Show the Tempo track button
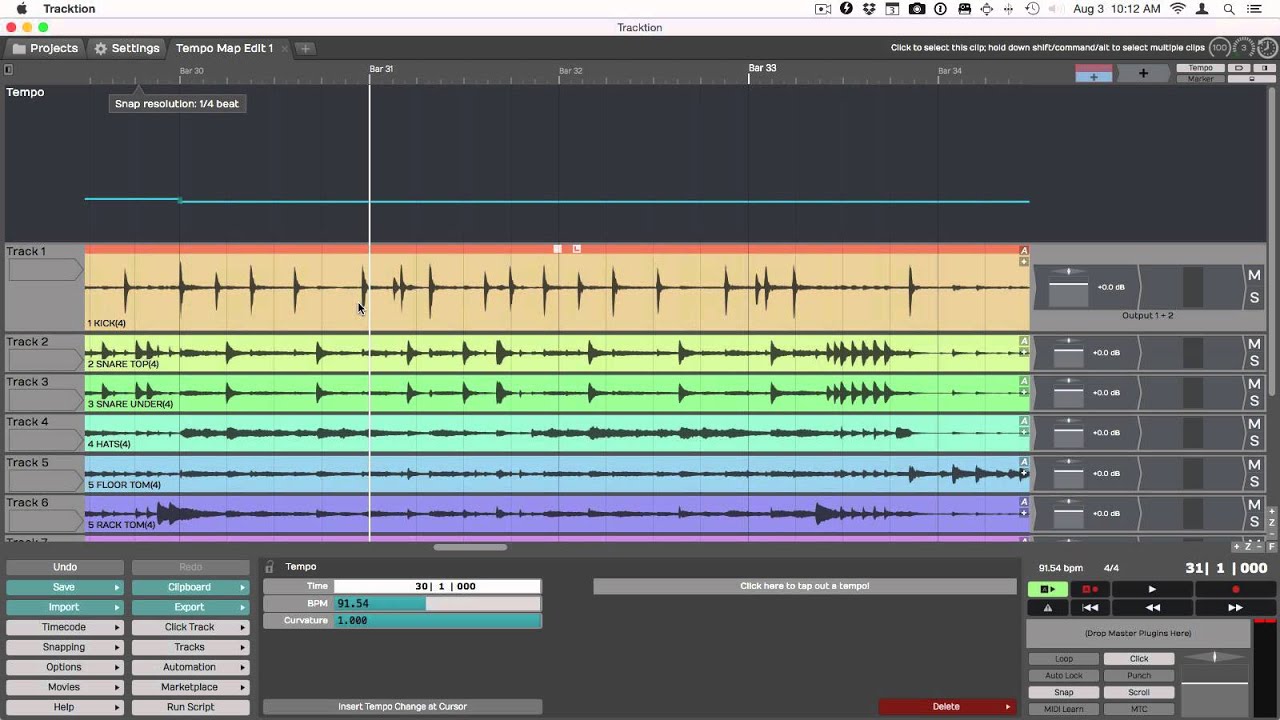Viewport: 1280px width, 720px height. pos(1200,68)
